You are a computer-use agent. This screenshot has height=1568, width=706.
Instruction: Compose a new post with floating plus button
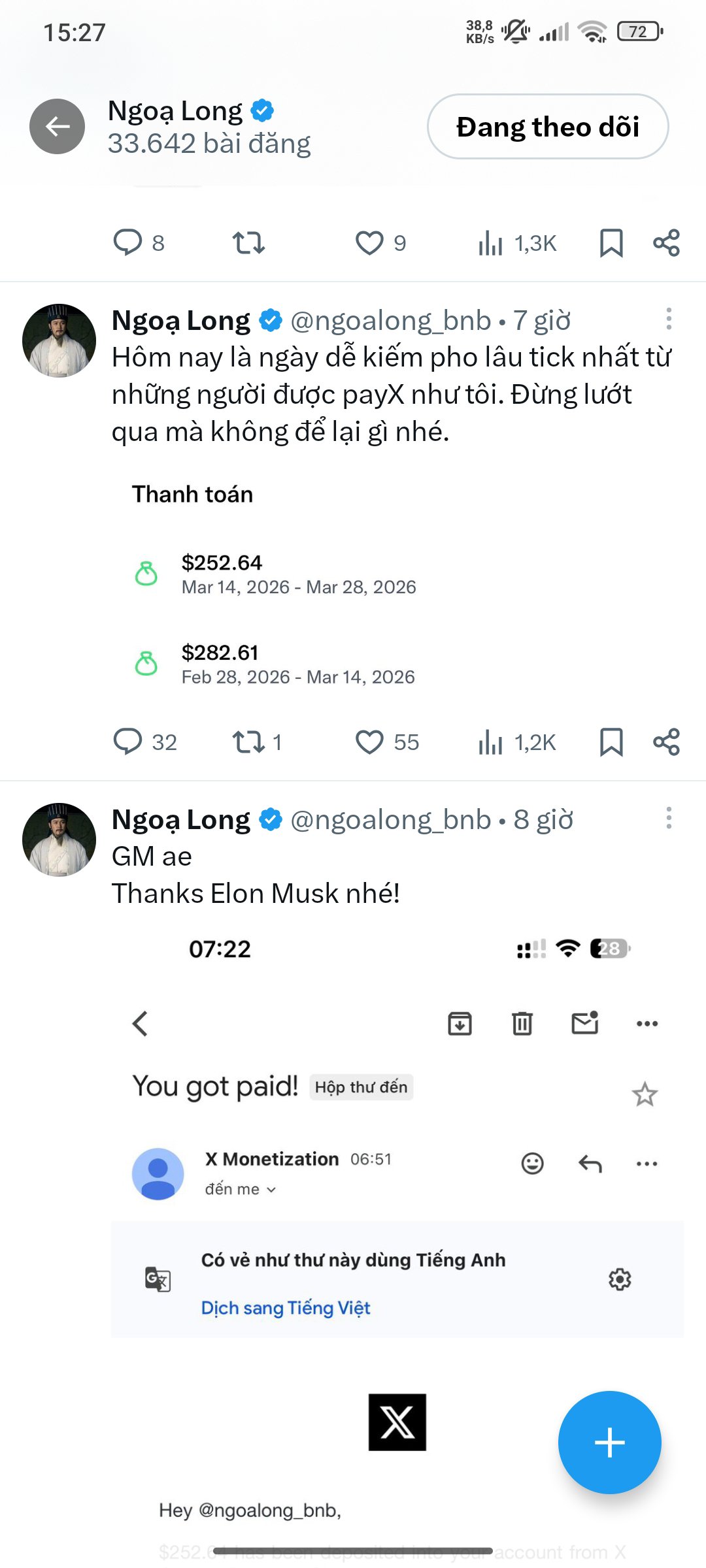coord(609,1442)
